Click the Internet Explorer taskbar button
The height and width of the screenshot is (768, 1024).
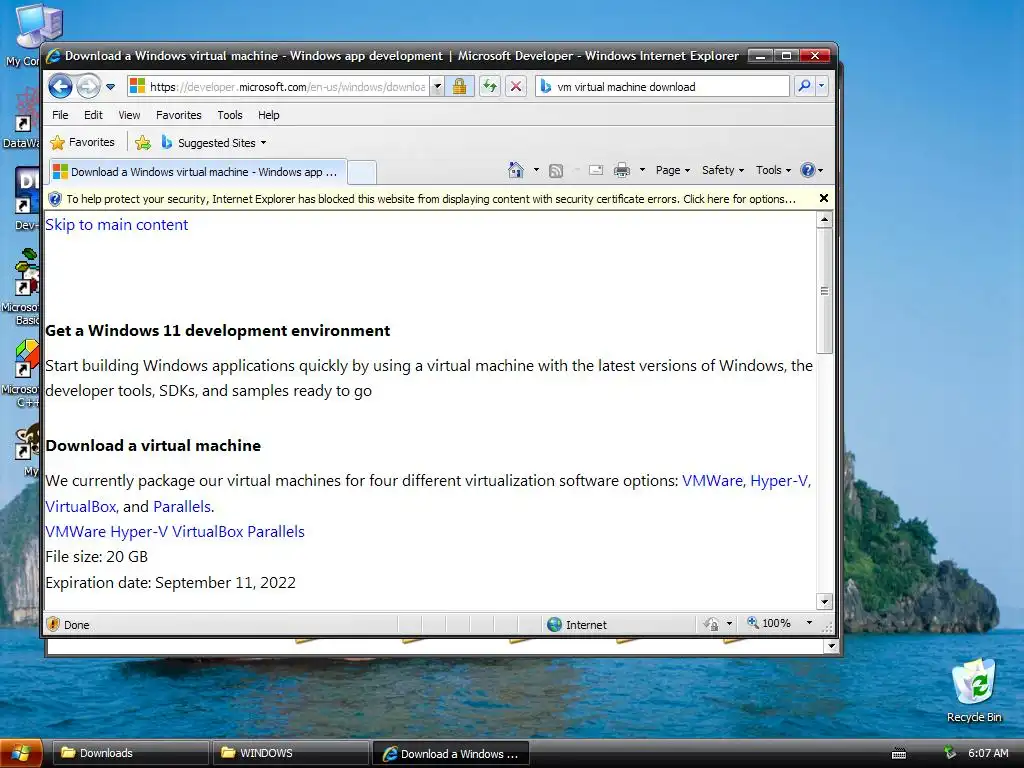451,754
